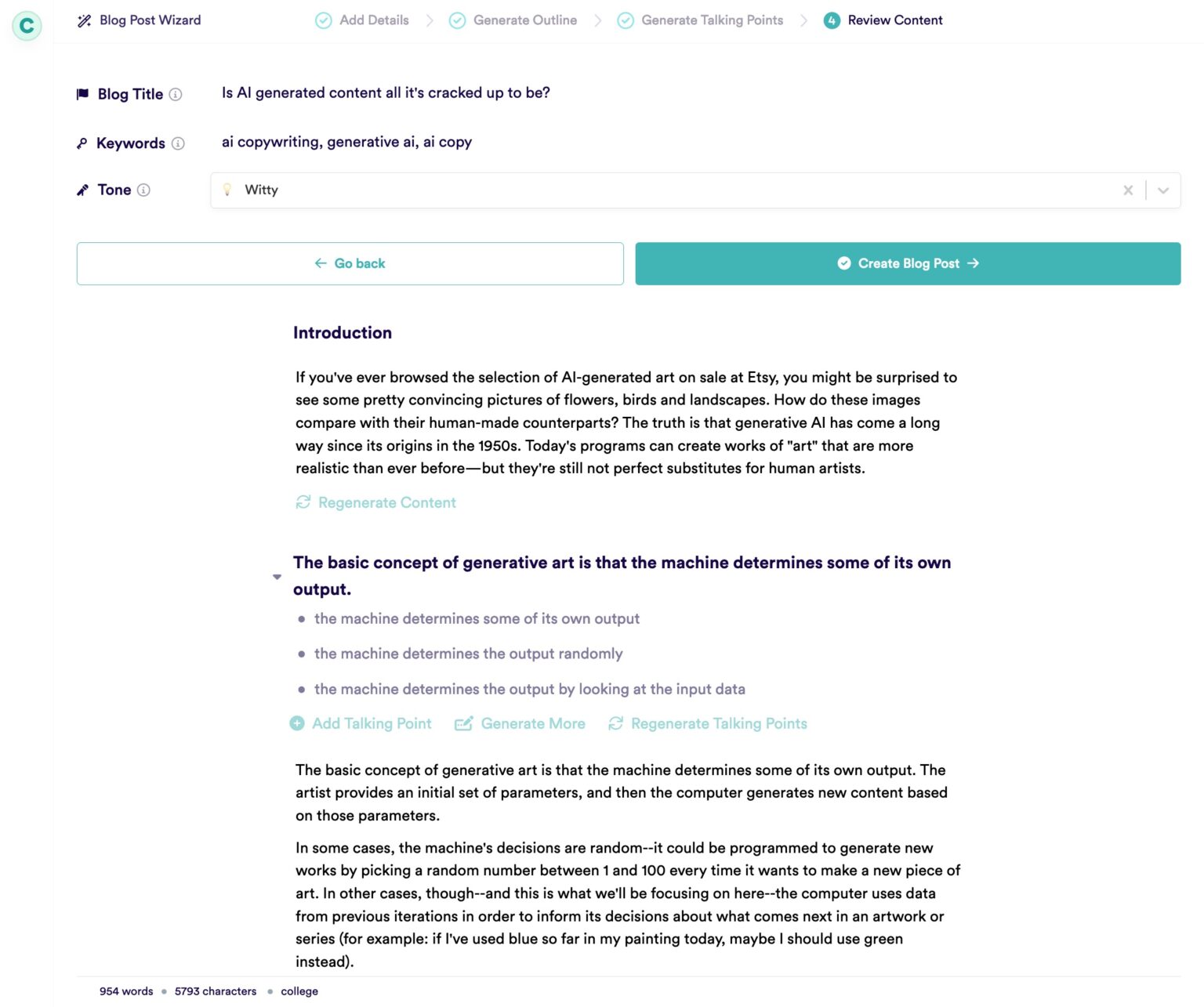1204x1007 pixels.
Task: Click the Add Talking Point plus icon
Action: [297, 723]
